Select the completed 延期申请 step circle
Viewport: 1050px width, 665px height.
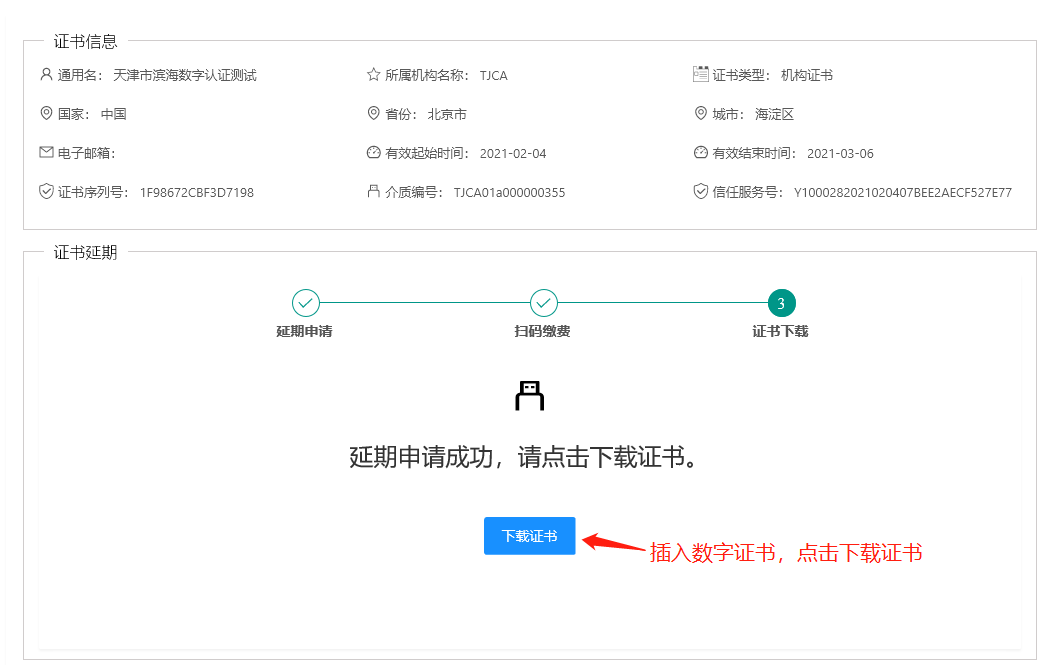pyautogui.click(x=305, y=302)
